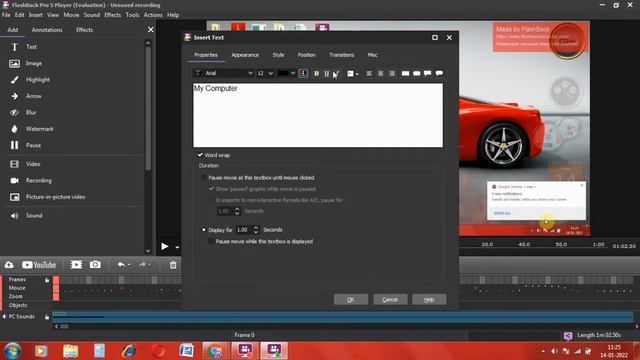Viewport: 640px width, 360px height.
Task: Expand the font color dropdown arrow
Action: point(293,73)
